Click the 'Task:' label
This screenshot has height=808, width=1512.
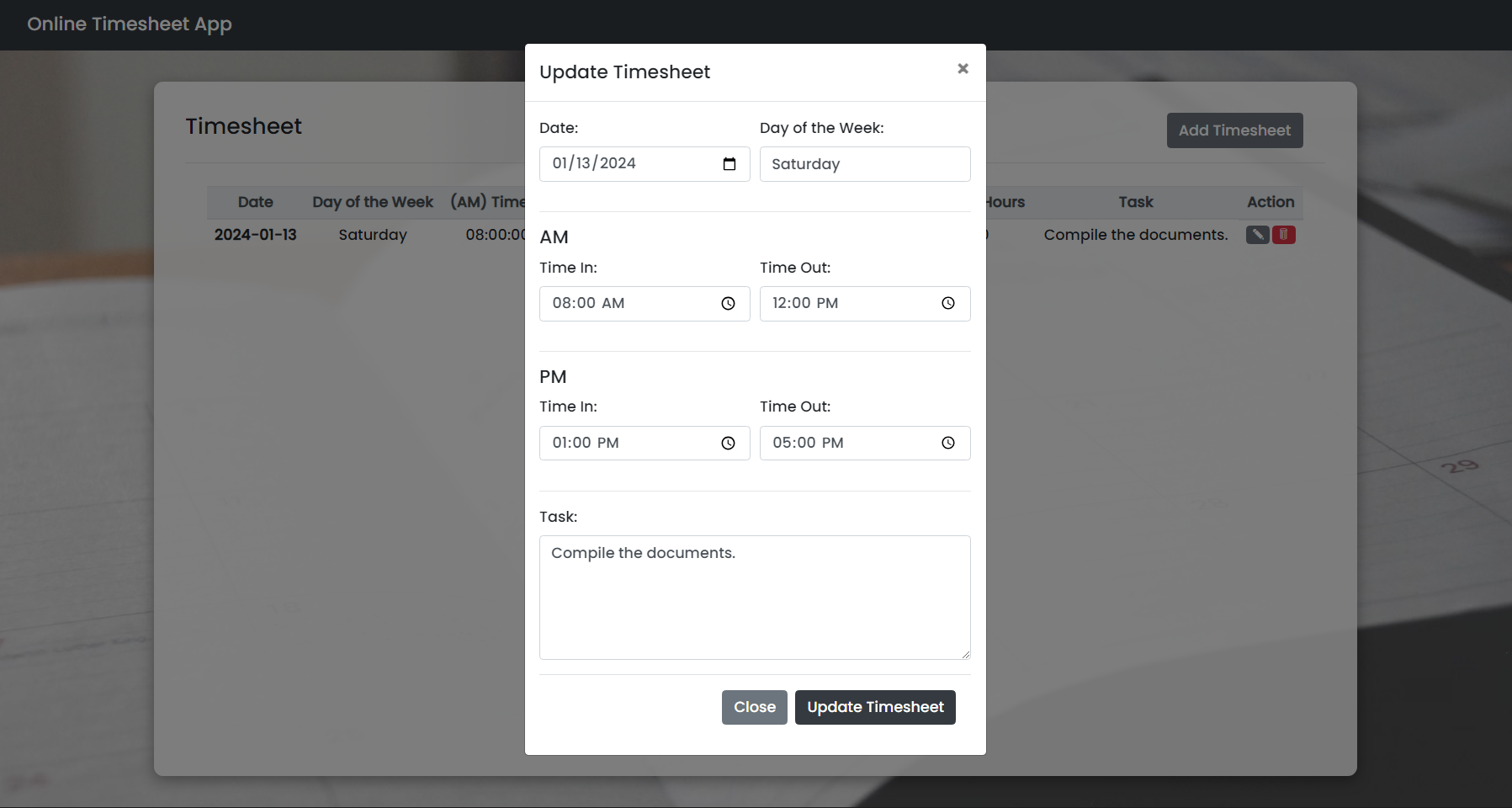tap(559, 517)
